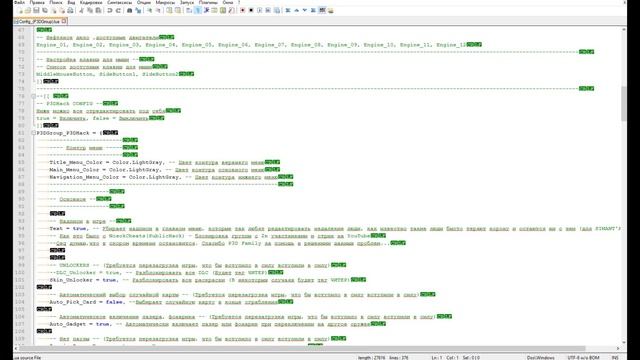Screen dimensions: 640x360
Task: Copy selection using toolbar icon
Action: (x=90, y=10)
